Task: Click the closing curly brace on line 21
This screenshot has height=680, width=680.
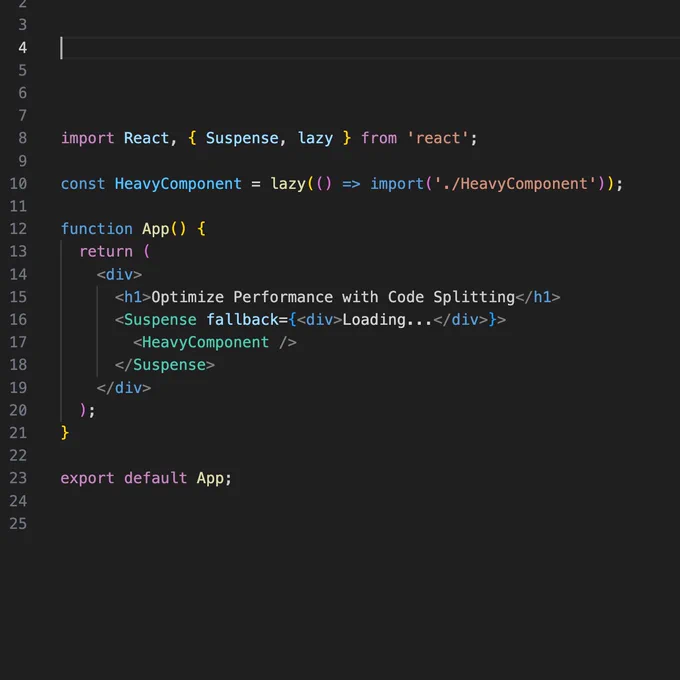Action: pos(65,433)
